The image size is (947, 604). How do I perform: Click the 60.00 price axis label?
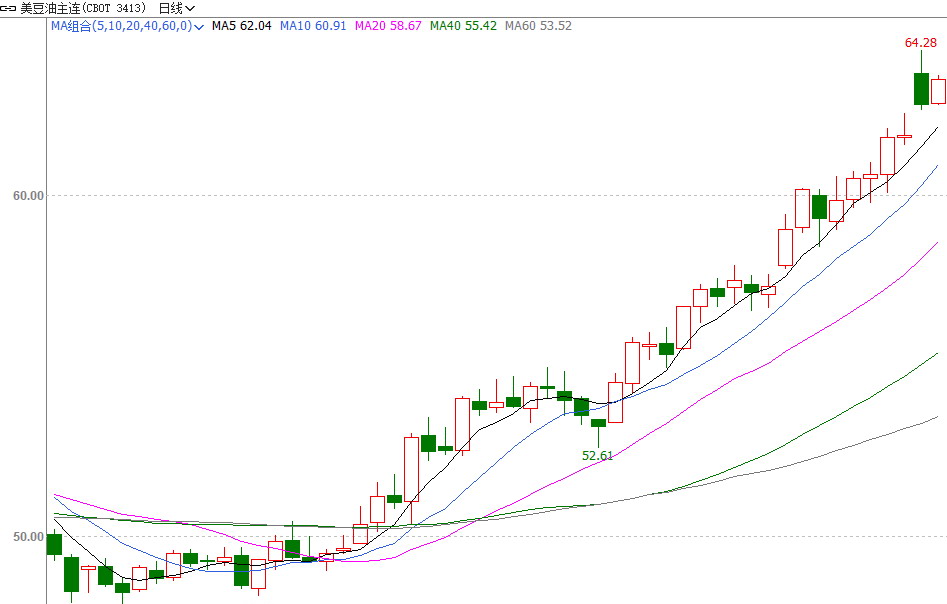point(28,196)
